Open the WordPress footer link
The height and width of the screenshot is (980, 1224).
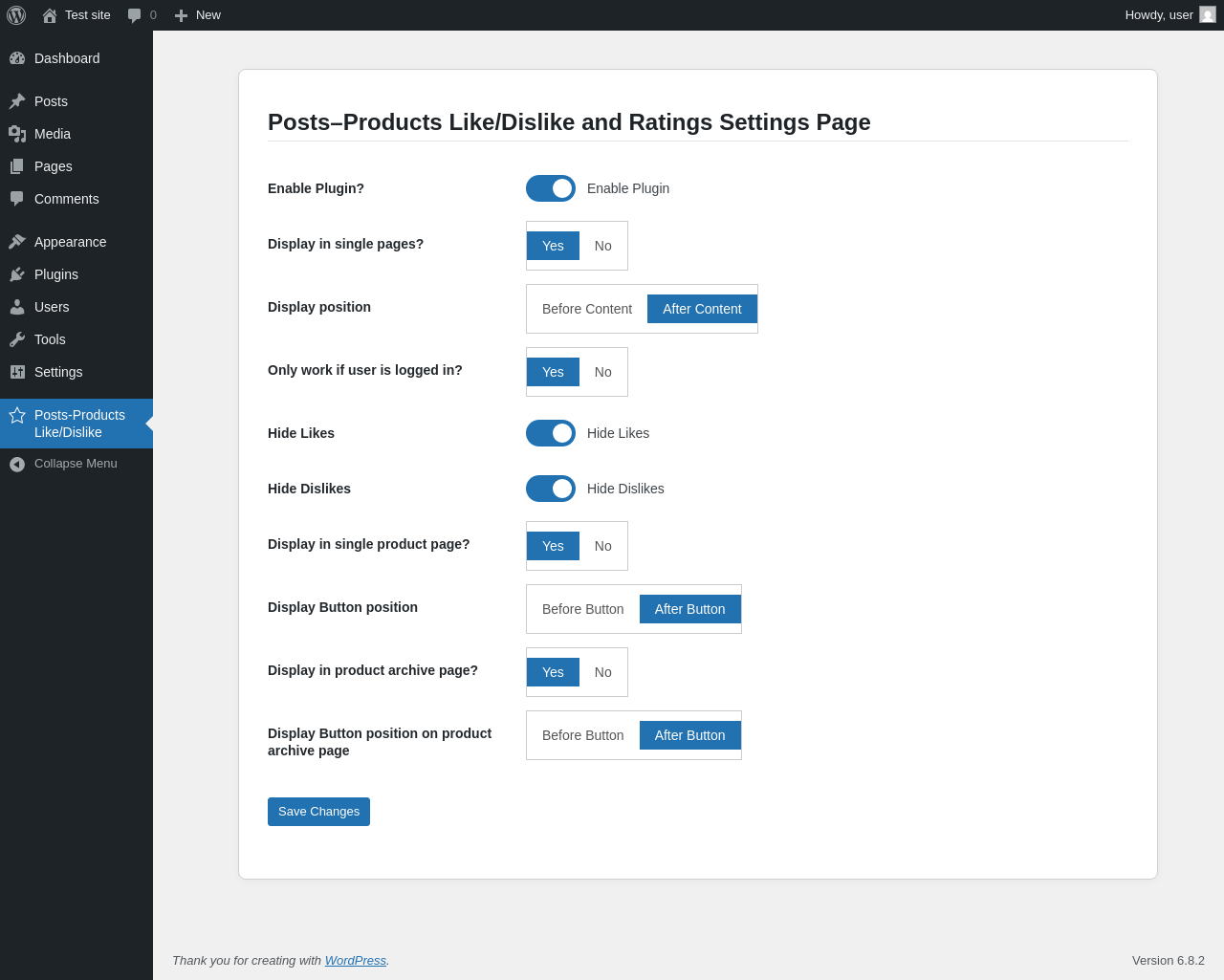(355, 960)
